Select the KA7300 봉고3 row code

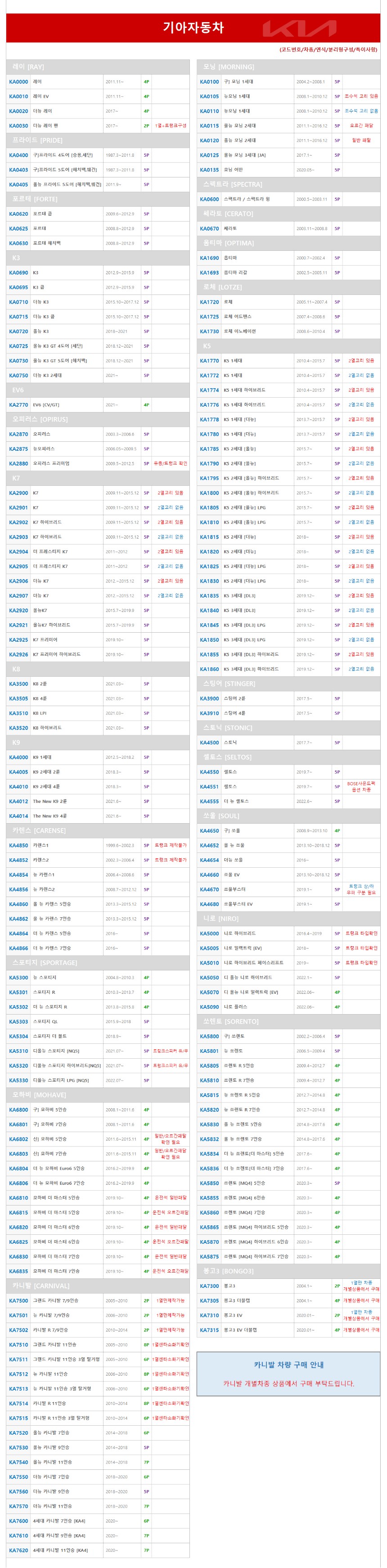[209, 1286]
